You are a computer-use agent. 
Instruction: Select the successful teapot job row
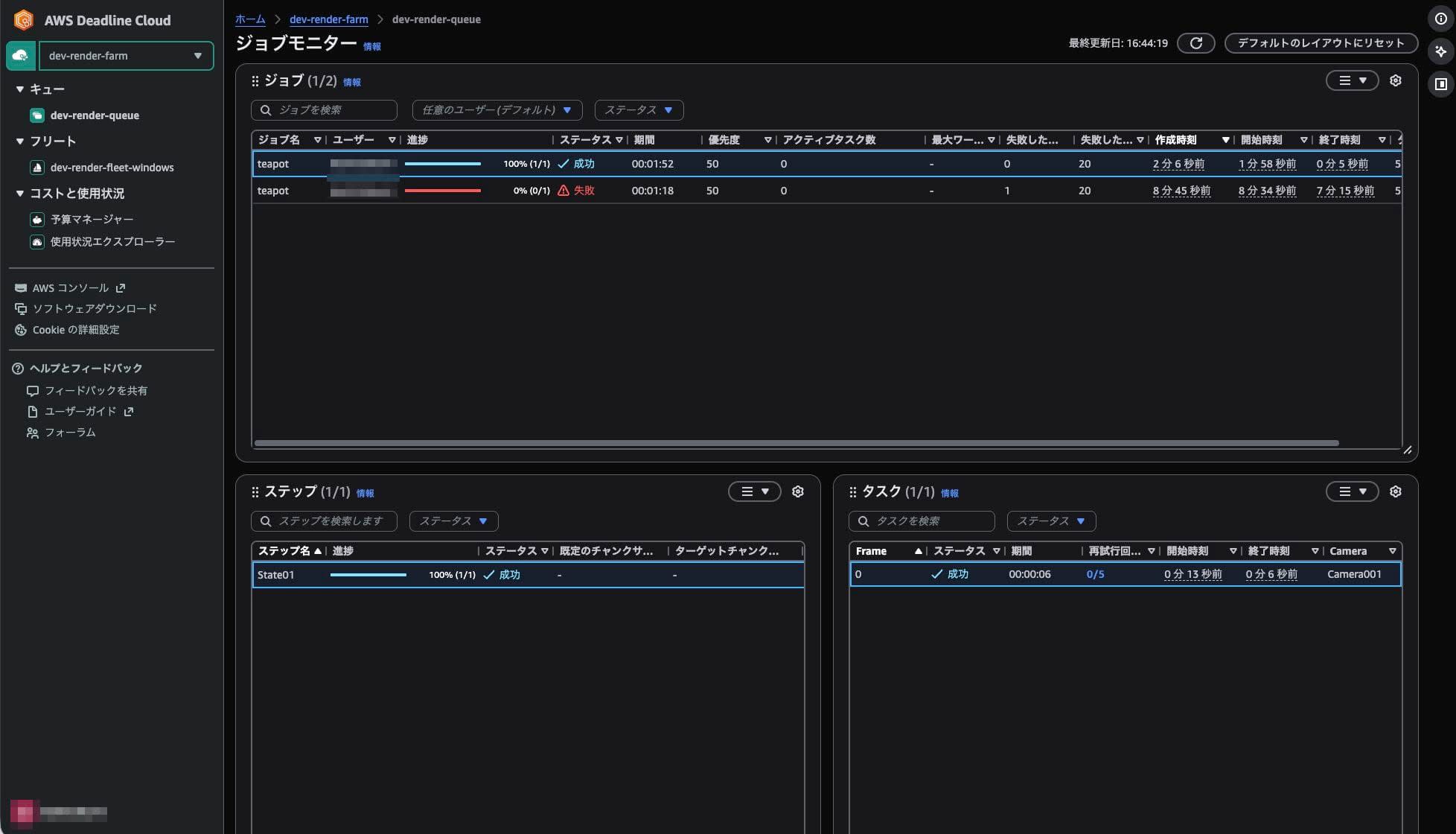(x=827, y=164)
